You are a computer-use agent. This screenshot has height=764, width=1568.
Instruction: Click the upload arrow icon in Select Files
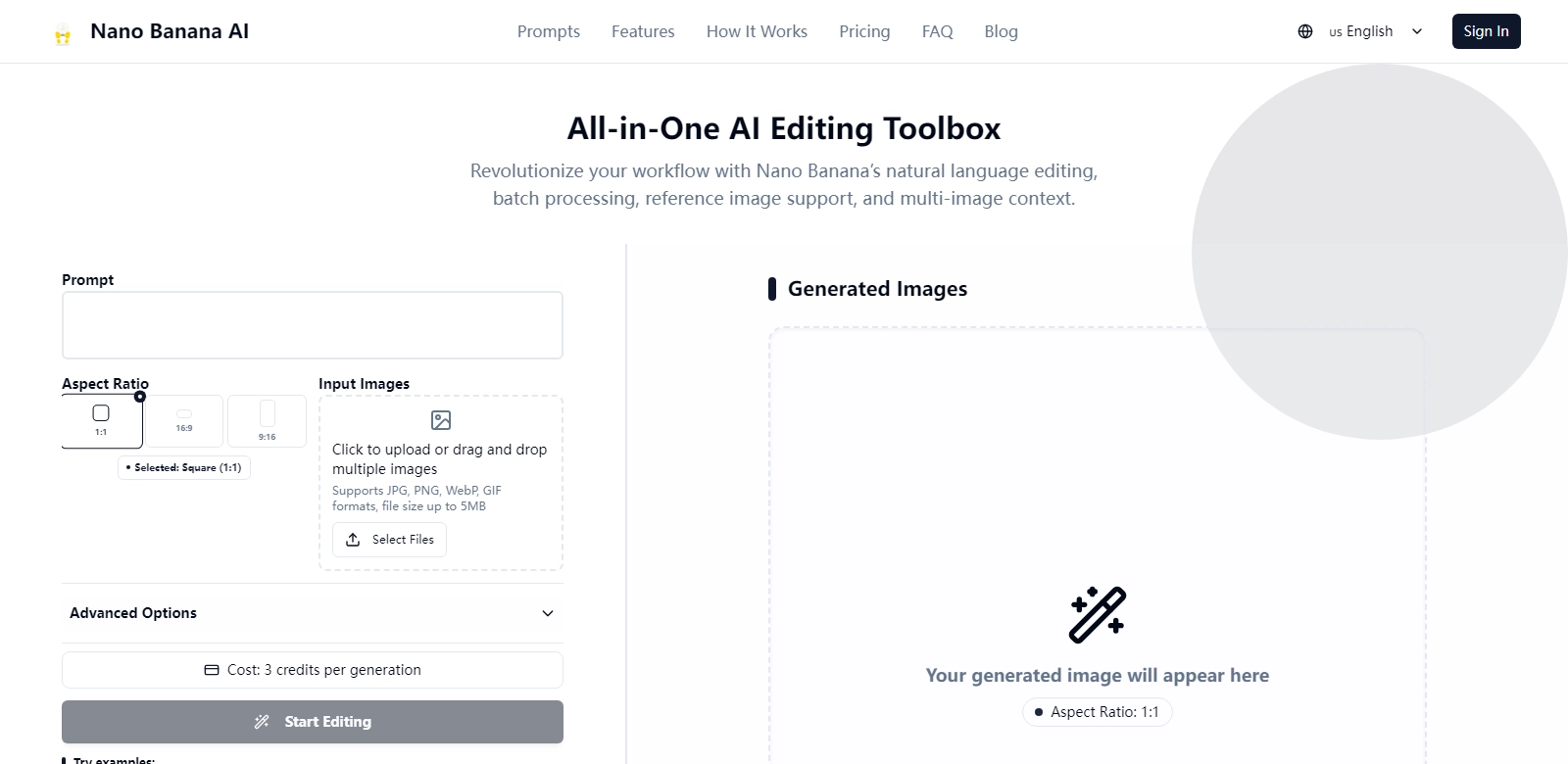pyautogui.click(x=353, y=540)
